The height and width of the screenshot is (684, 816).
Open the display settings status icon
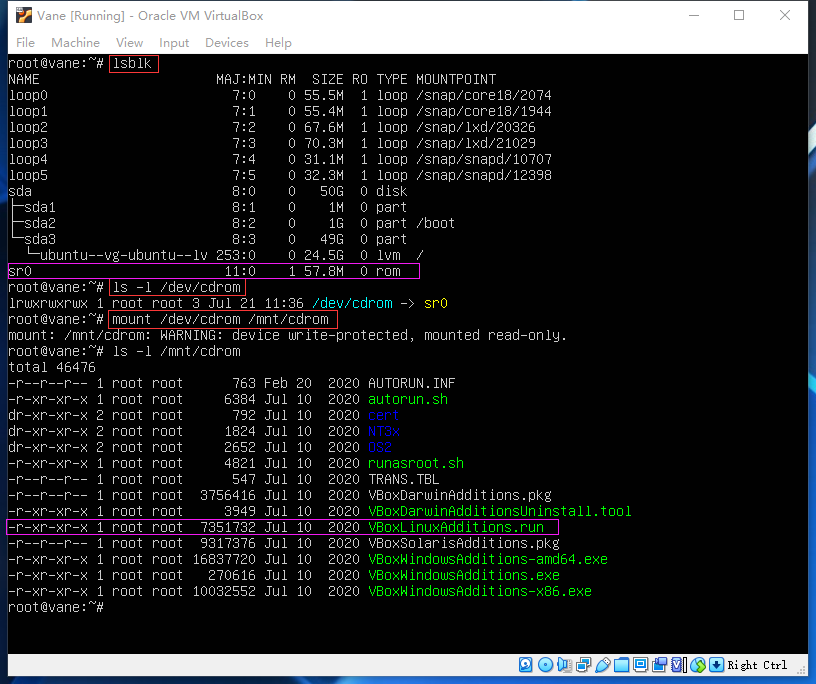click(641, 665)
